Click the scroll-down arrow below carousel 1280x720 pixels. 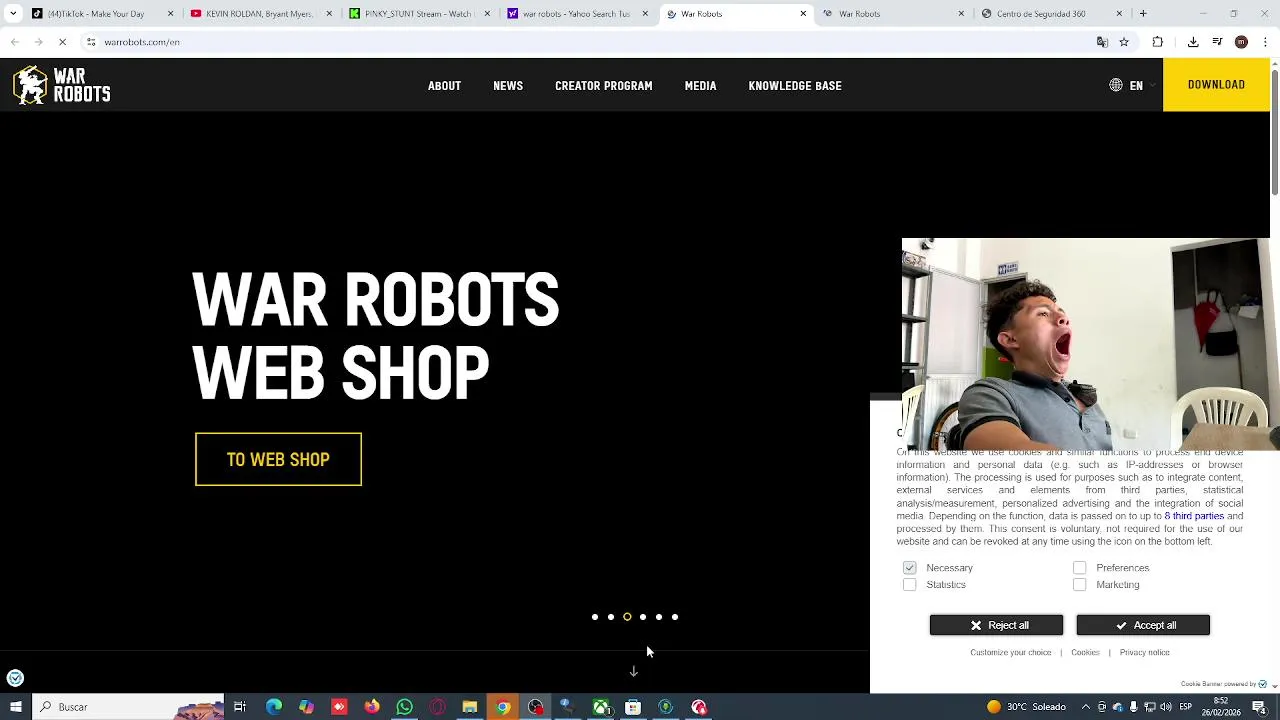click(633, 672)
